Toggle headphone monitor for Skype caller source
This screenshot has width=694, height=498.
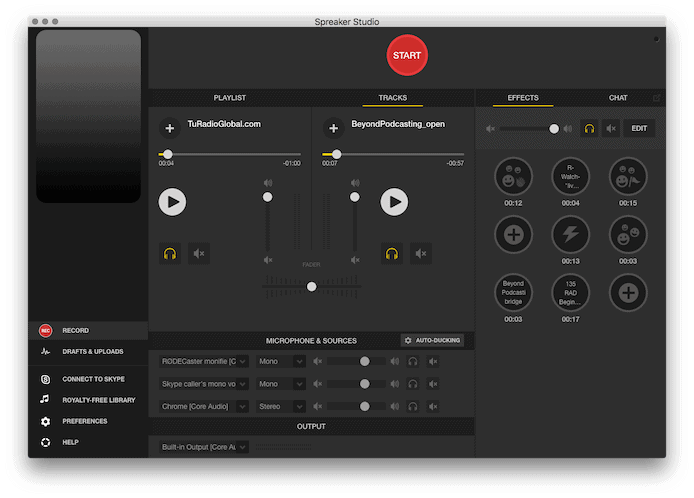(413, 384)
